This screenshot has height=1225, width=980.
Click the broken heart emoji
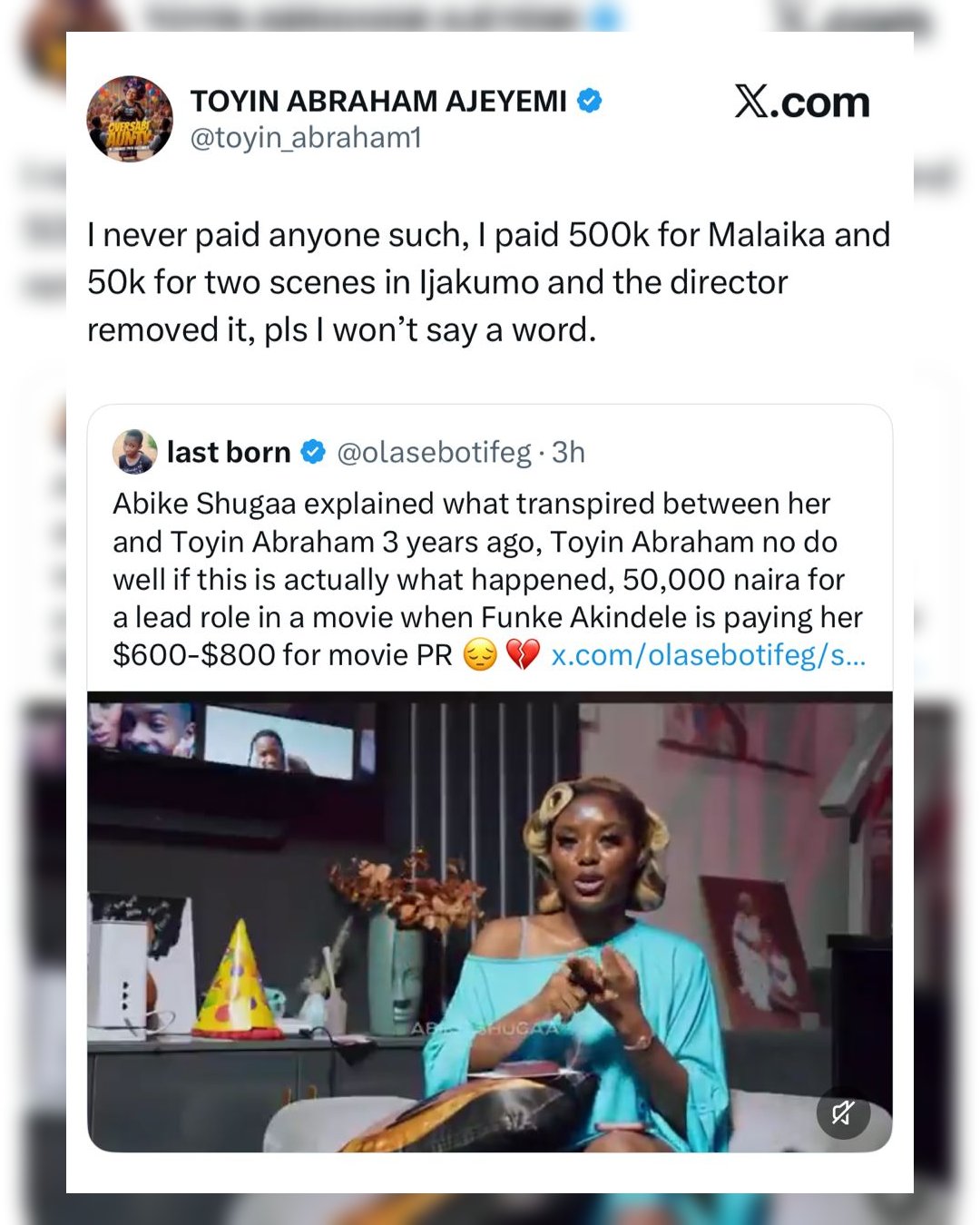tap(523, 654)
